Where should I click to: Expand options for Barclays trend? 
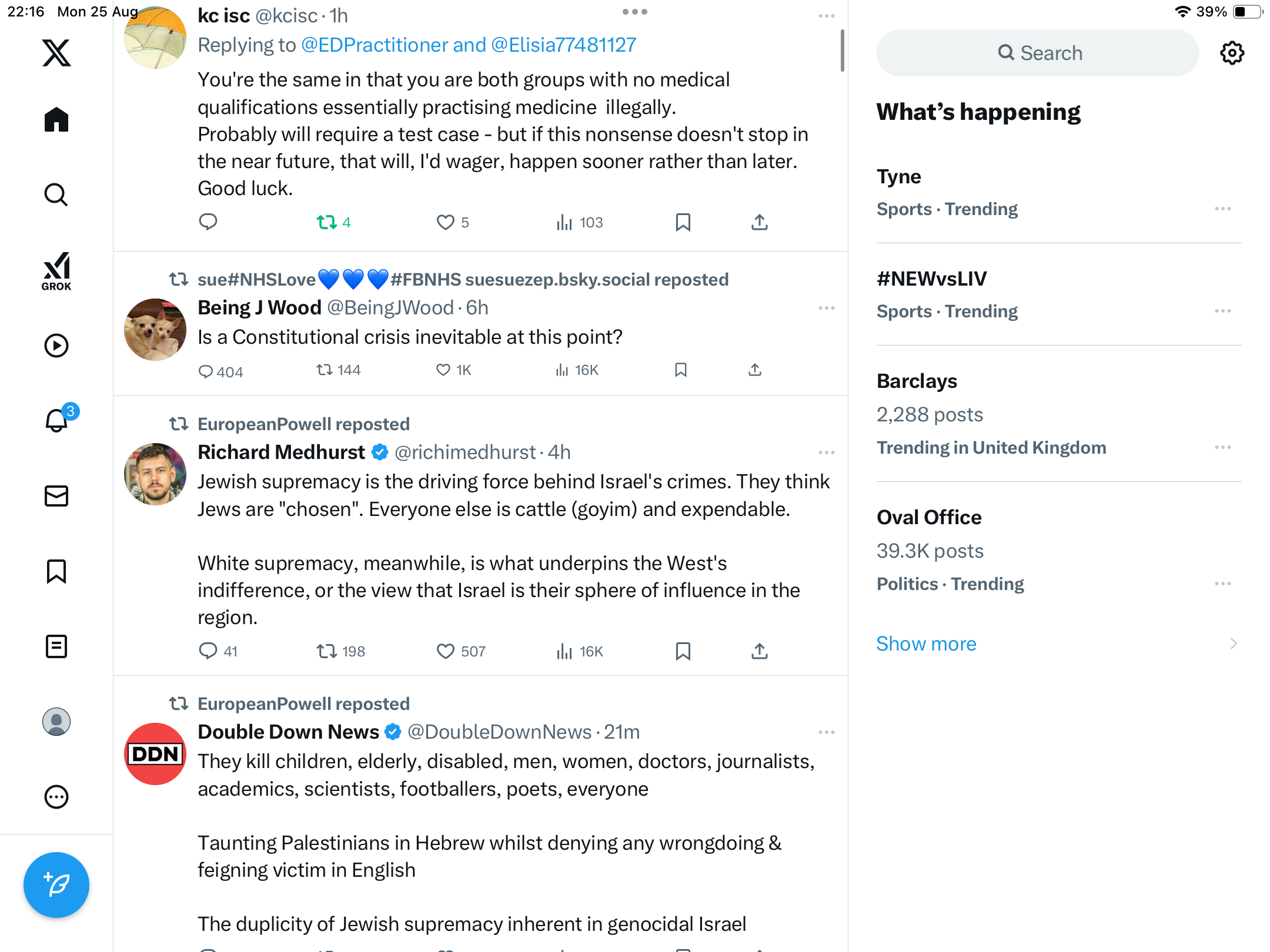click(x=1222, y=447)
